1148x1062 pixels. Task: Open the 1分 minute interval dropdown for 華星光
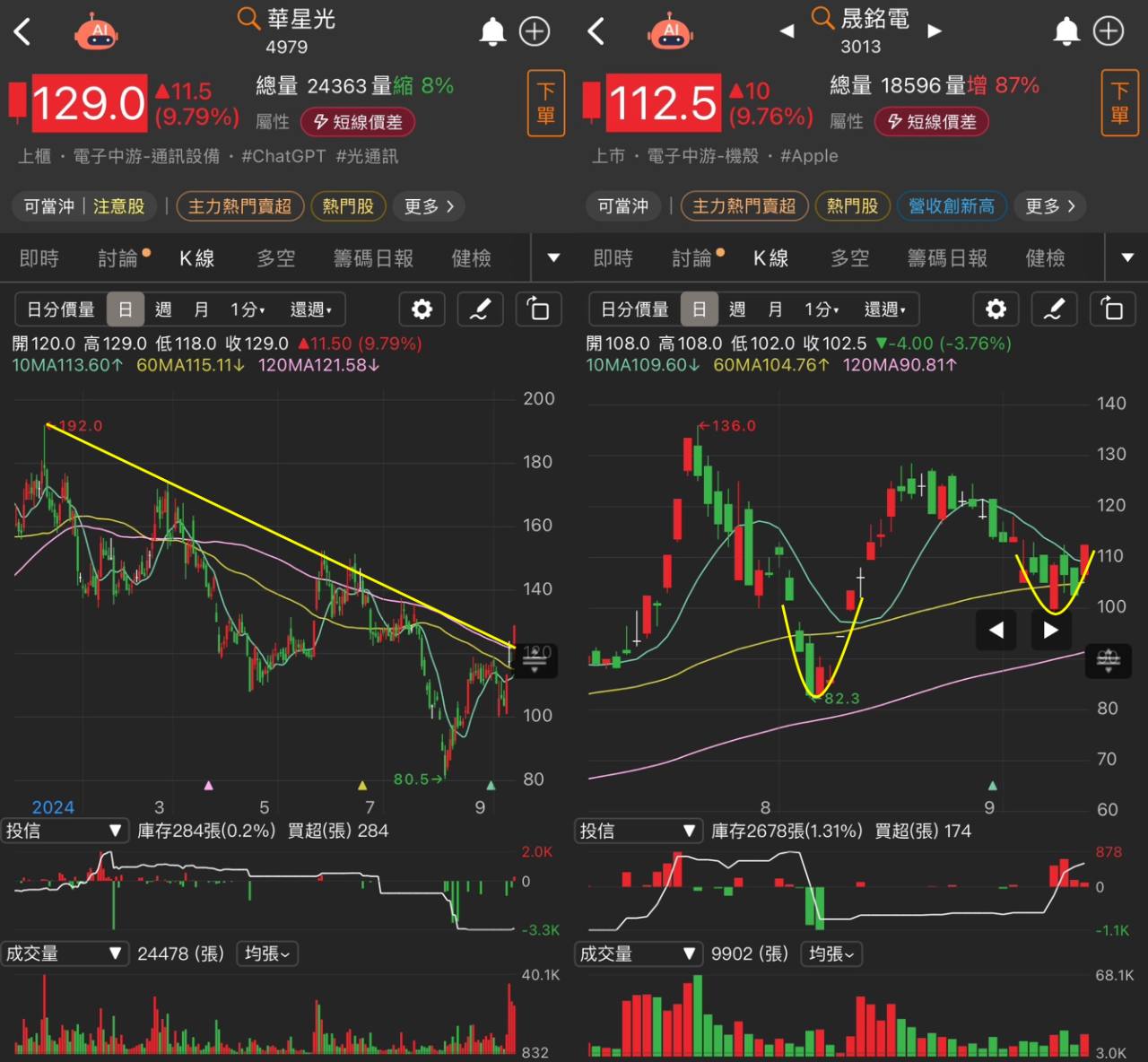coord(248,309)
